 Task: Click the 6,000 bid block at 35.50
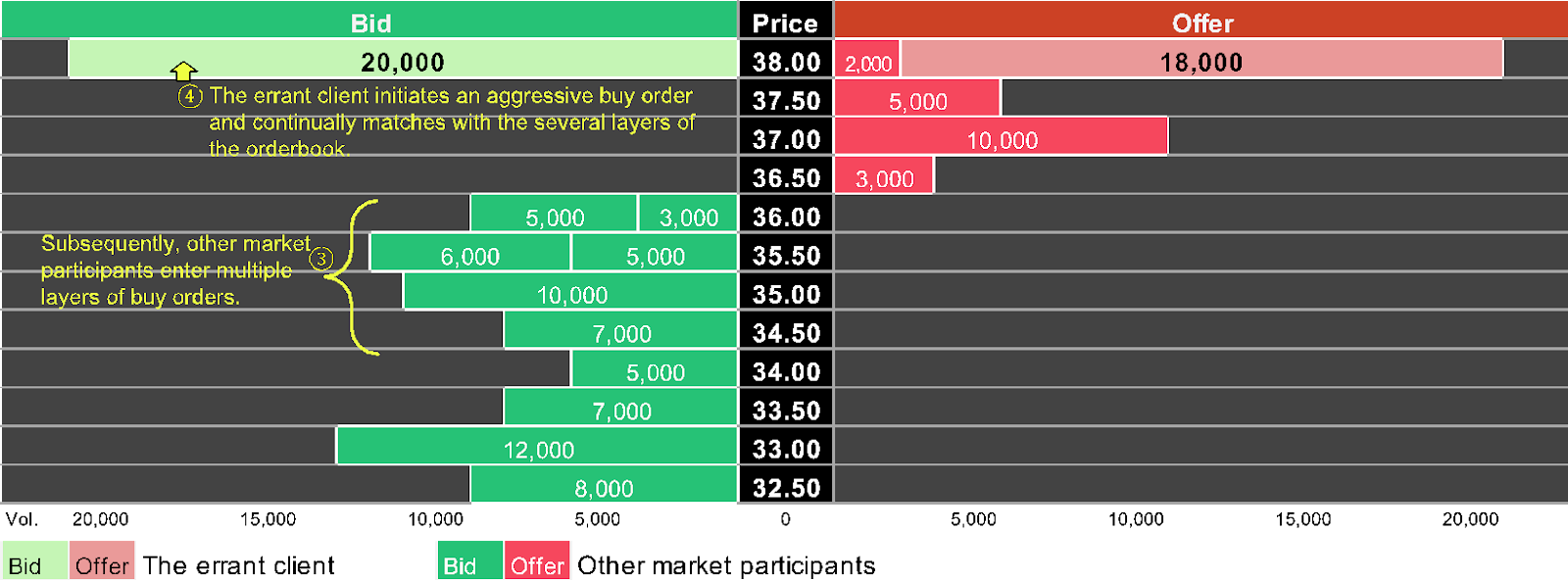coord(470,255)
